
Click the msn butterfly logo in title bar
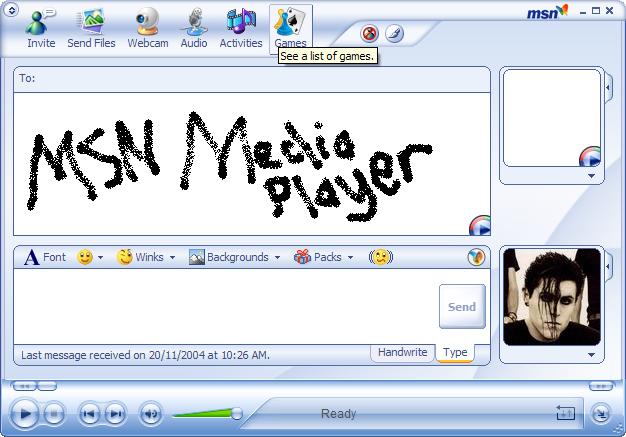(547, 12)
